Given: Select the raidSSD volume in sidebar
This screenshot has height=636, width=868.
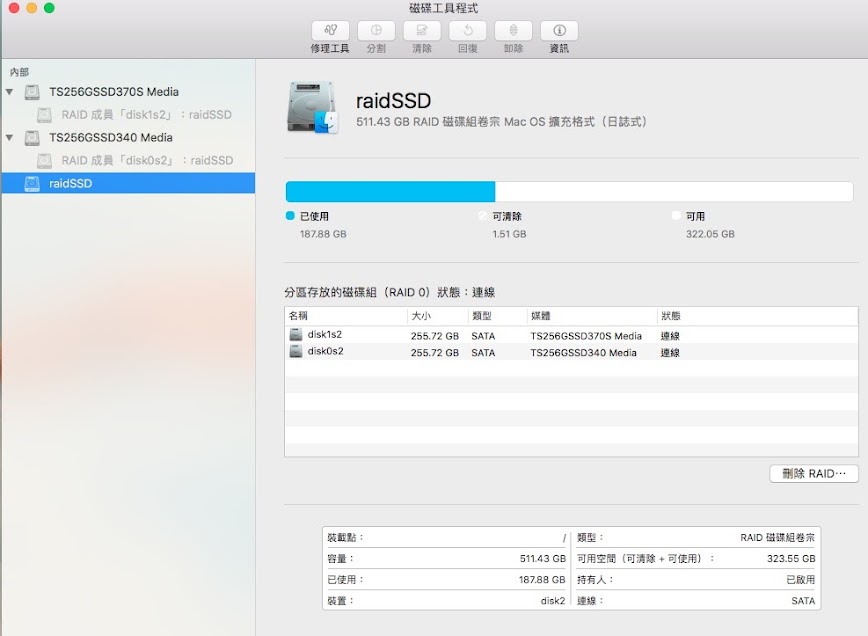Looking at the screenshot, I should [128, 183].
